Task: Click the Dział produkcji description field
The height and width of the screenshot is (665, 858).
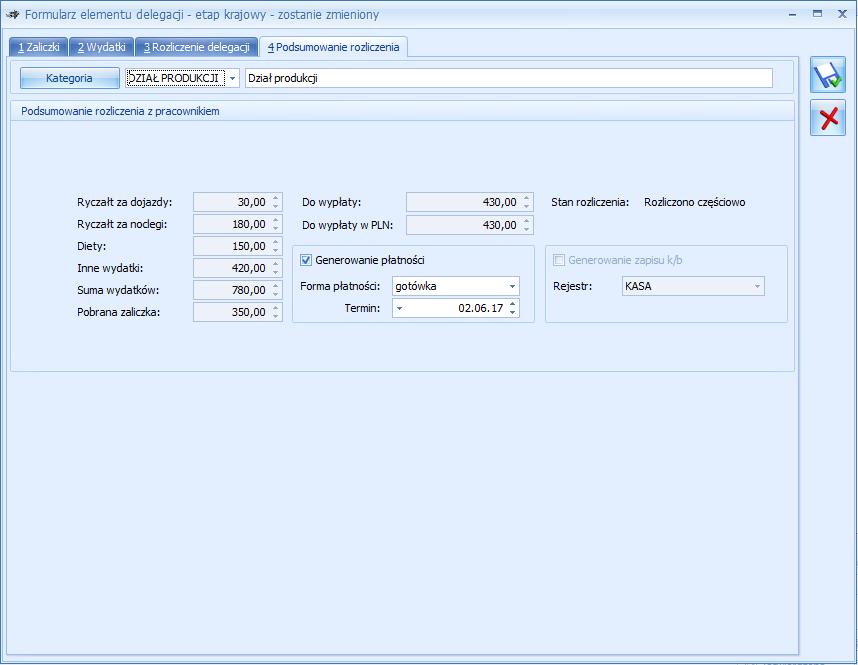Action: (509, 78)
